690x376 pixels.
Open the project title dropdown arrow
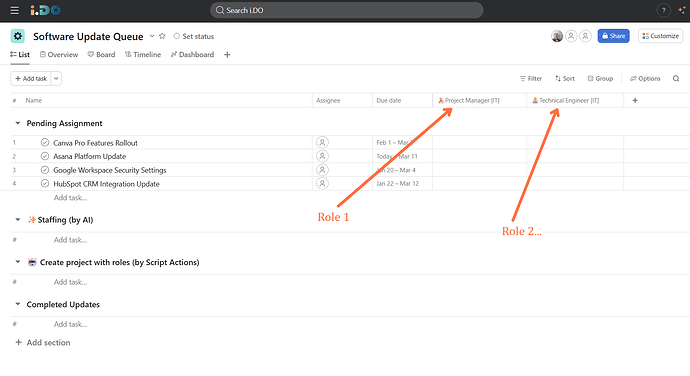point(152,36)
